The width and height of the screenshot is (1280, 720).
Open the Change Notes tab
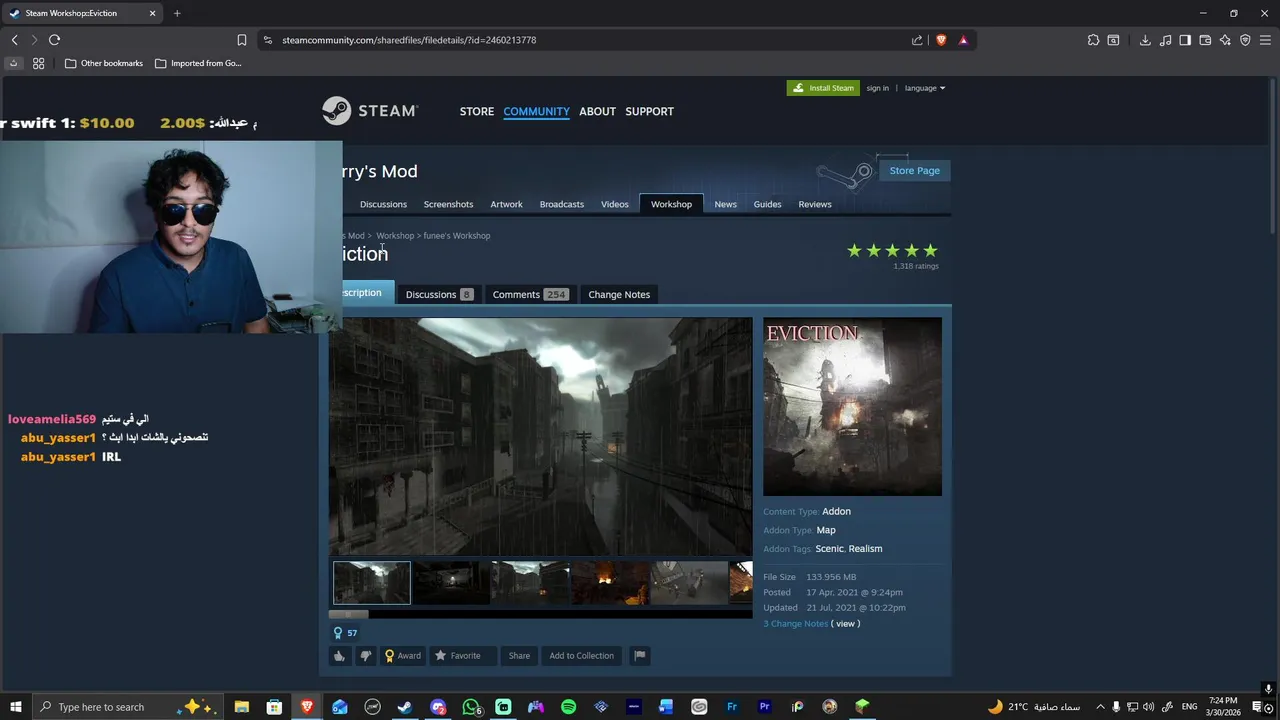(x=619, y=294)
